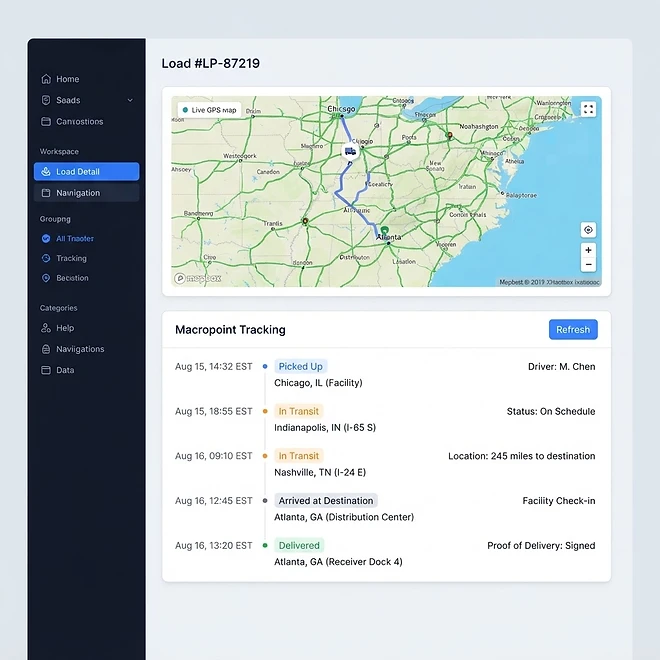Select text 'Nashville, TN (I-24 E)'
This screenshot has height=660, width=660.
tap(320, 473)
